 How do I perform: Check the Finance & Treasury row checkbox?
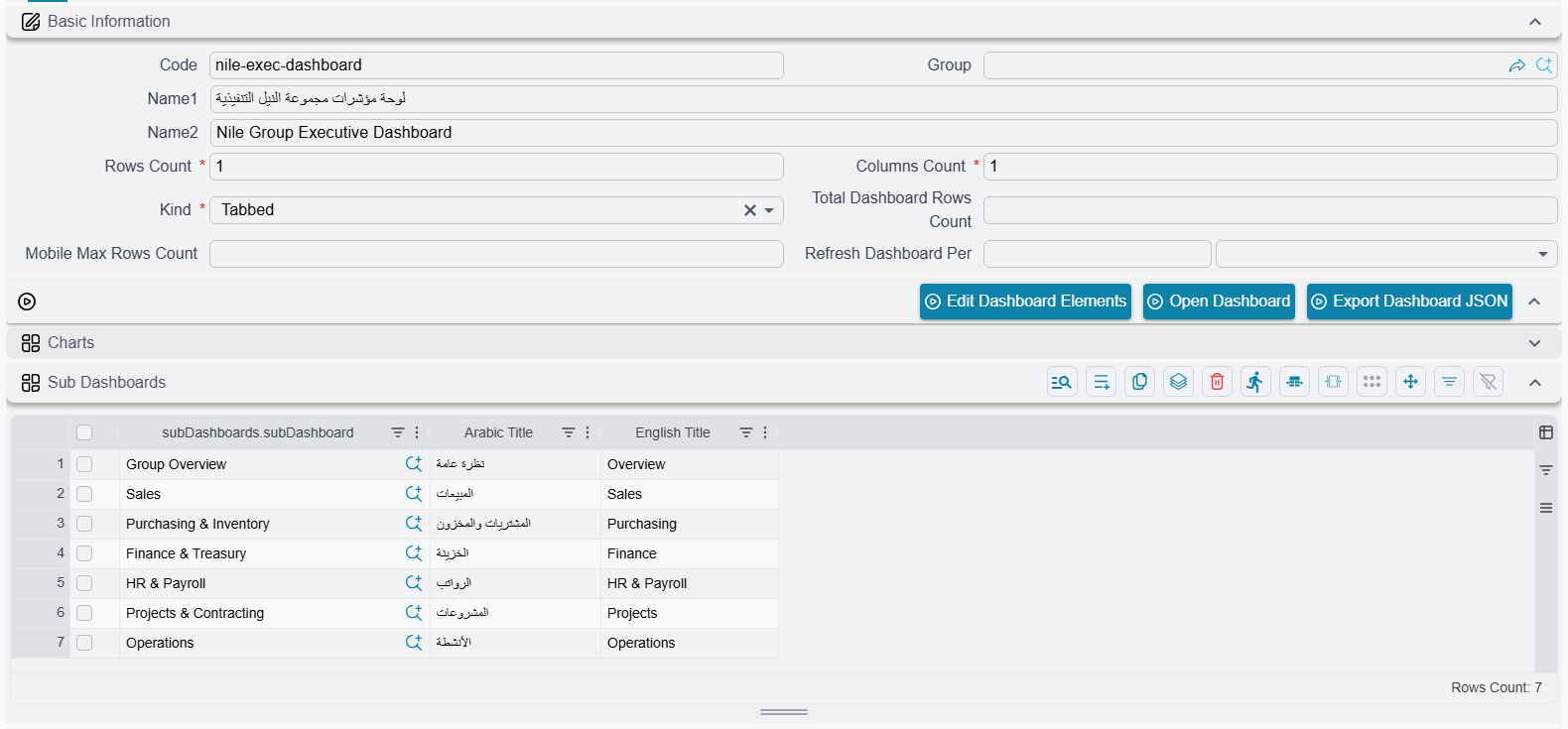84,553
